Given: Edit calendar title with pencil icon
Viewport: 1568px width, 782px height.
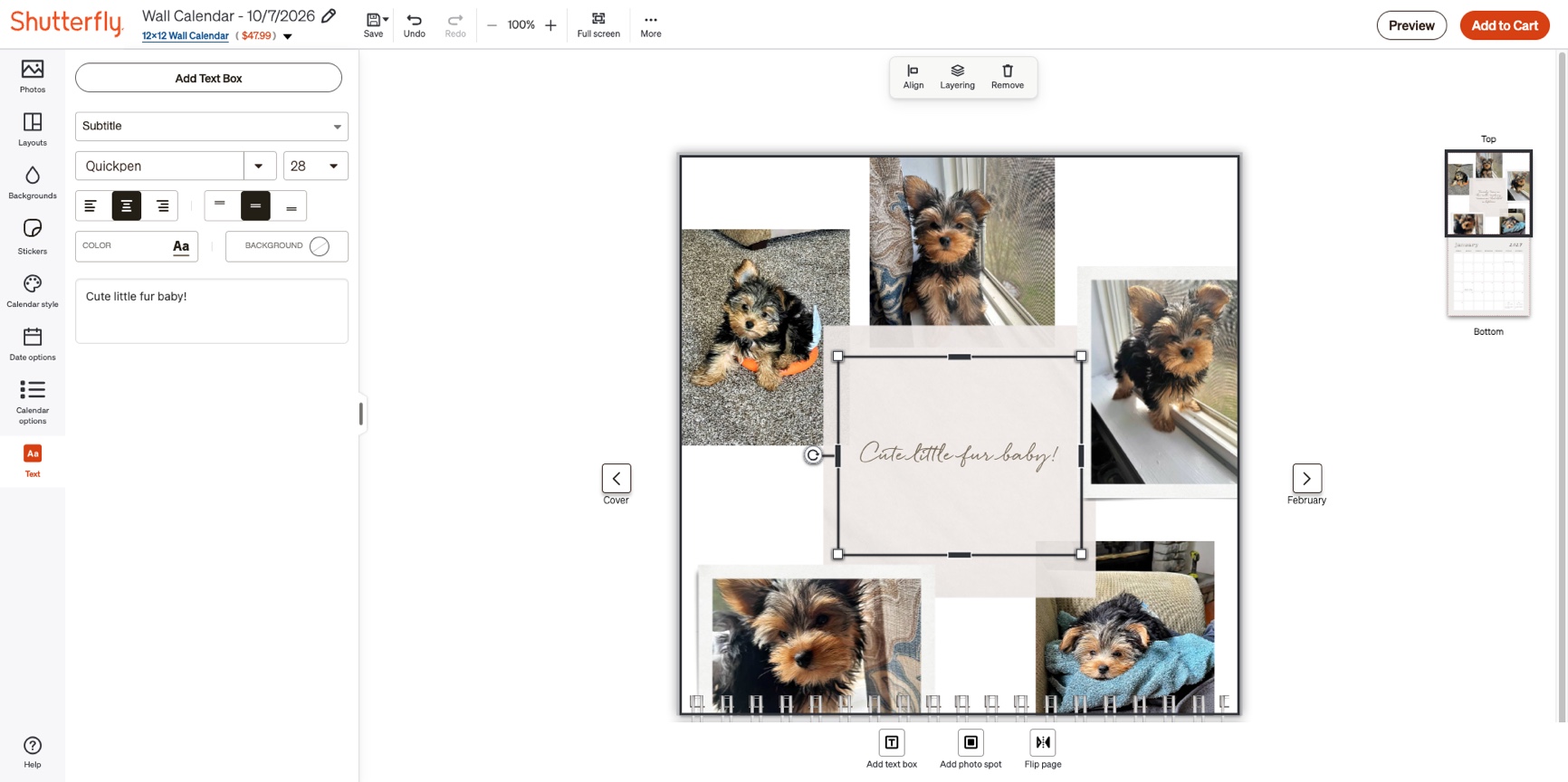Looking at the screenshot, I should pyautogui.click(x=329, y=15).
